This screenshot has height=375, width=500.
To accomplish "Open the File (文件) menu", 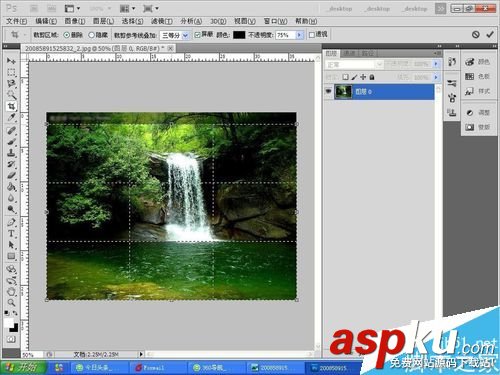I will [x=16, y=21].
